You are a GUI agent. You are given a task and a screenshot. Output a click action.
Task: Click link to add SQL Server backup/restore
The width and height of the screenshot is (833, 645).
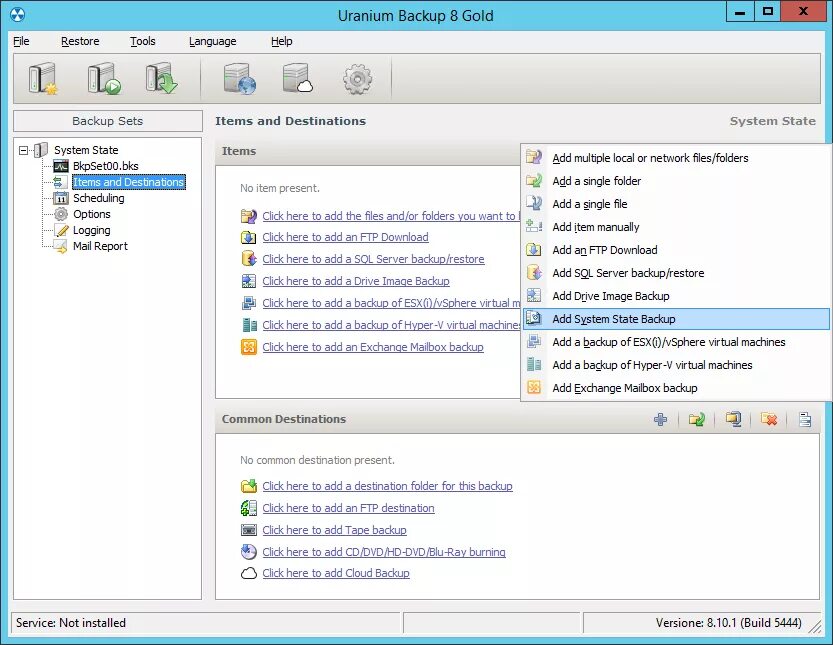pos(373,259)
